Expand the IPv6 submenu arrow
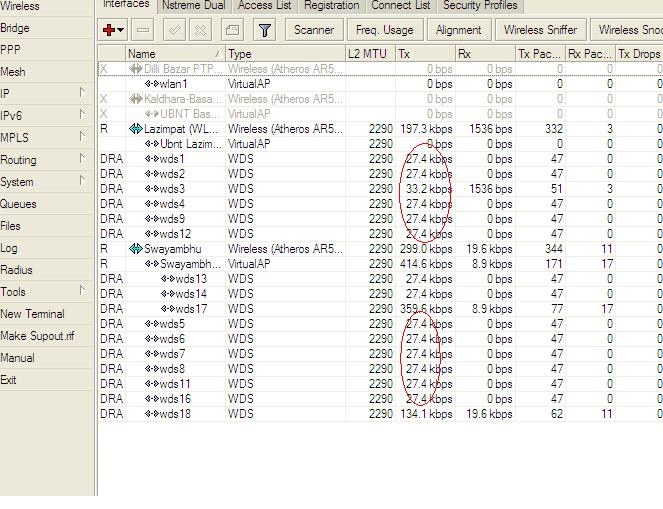Screen dimensions: 663x509 (82, 115)
